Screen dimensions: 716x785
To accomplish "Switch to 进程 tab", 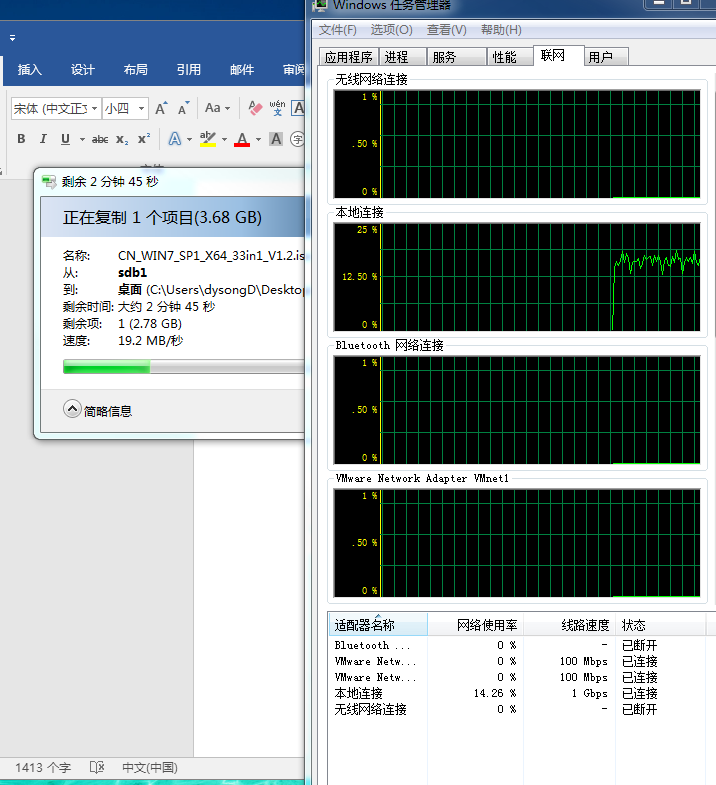I will click(x=403, y=57).
